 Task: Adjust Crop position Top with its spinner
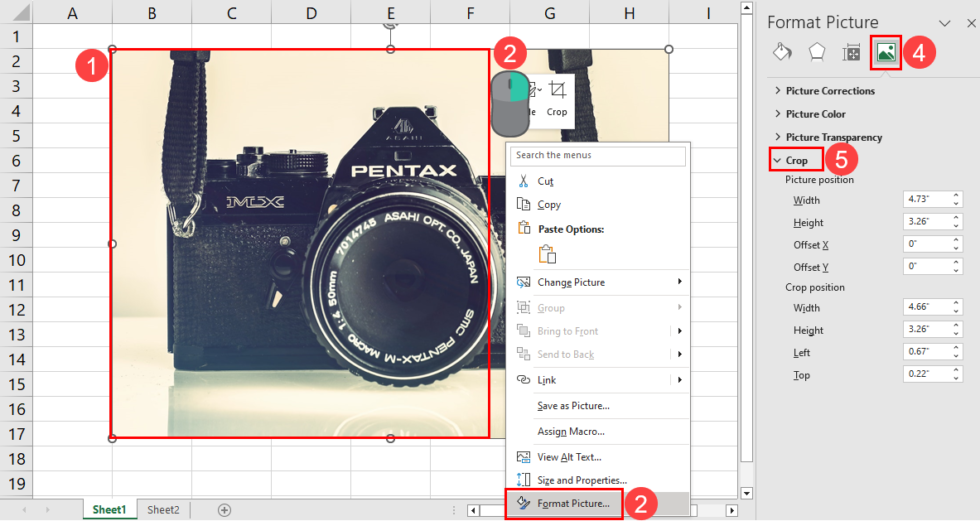956,374
